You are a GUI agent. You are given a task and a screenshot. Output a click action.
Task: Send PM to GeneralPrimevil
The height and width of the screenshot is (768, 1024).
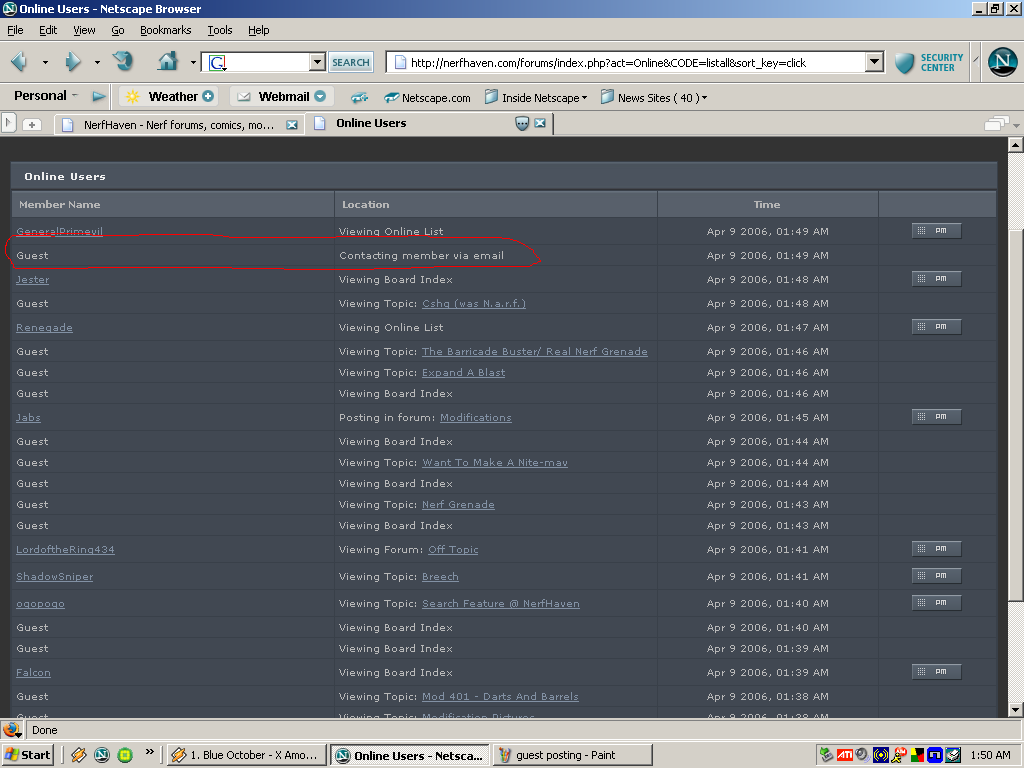point(936,231)
